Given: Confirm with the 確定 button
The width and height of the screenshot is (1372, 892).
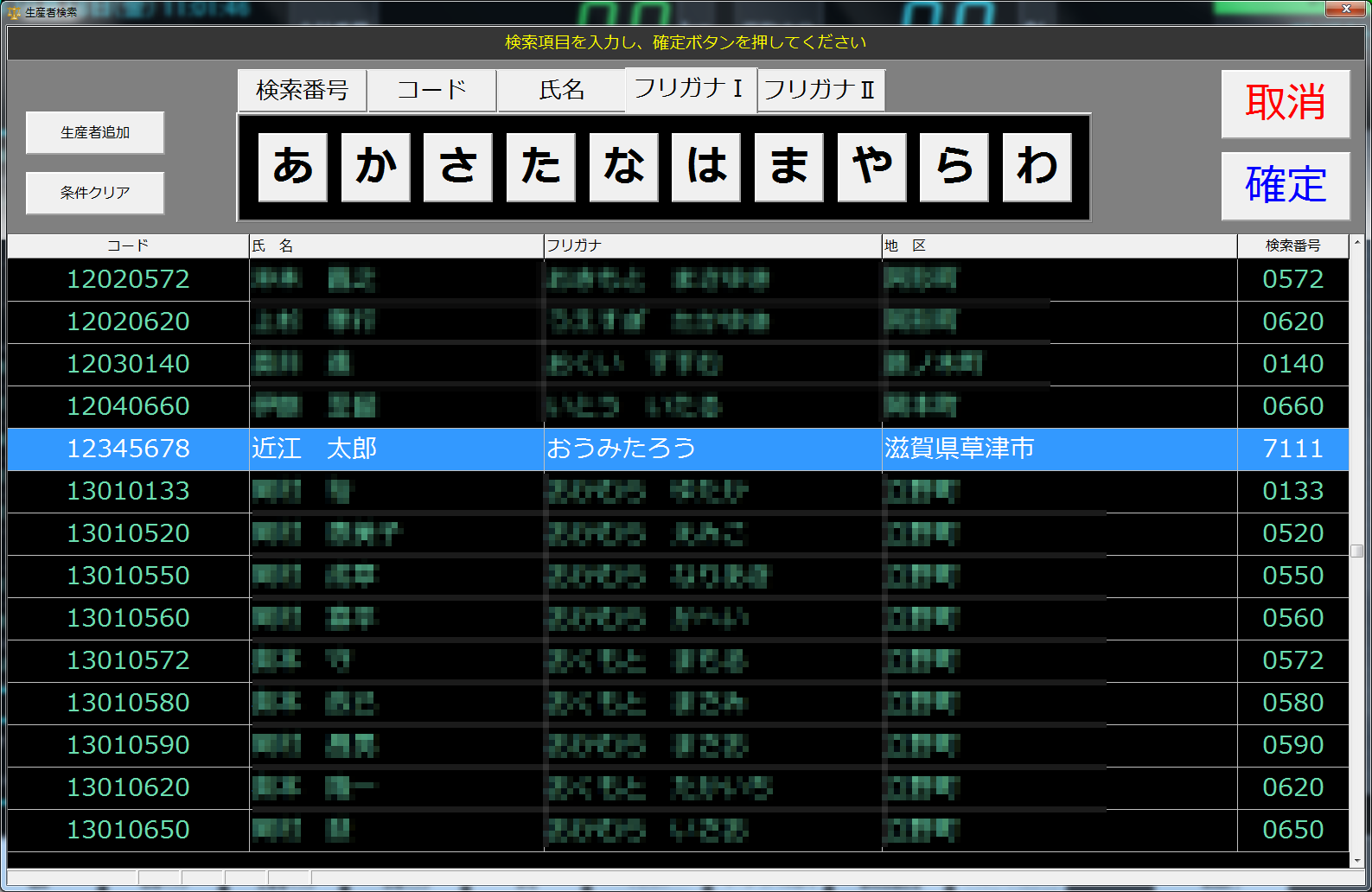Looking at the screenshot, I should (x=1286, y=186).
